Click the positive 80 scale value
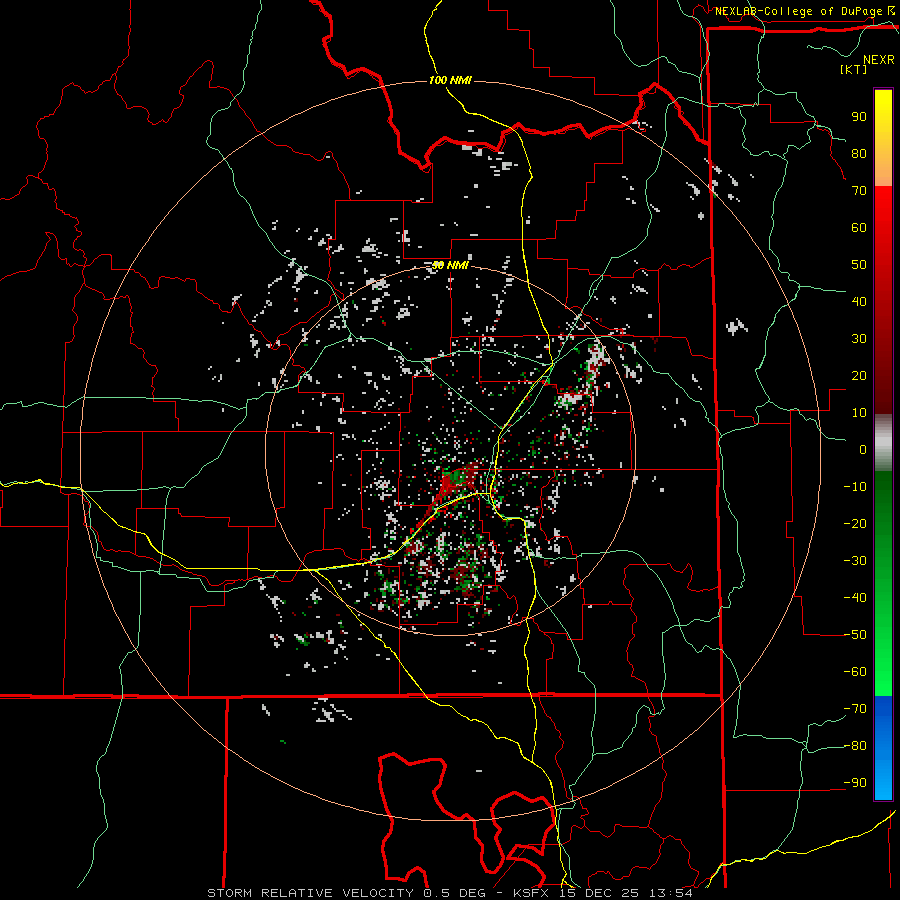The image size is (900, 900). tap(859, 153)
